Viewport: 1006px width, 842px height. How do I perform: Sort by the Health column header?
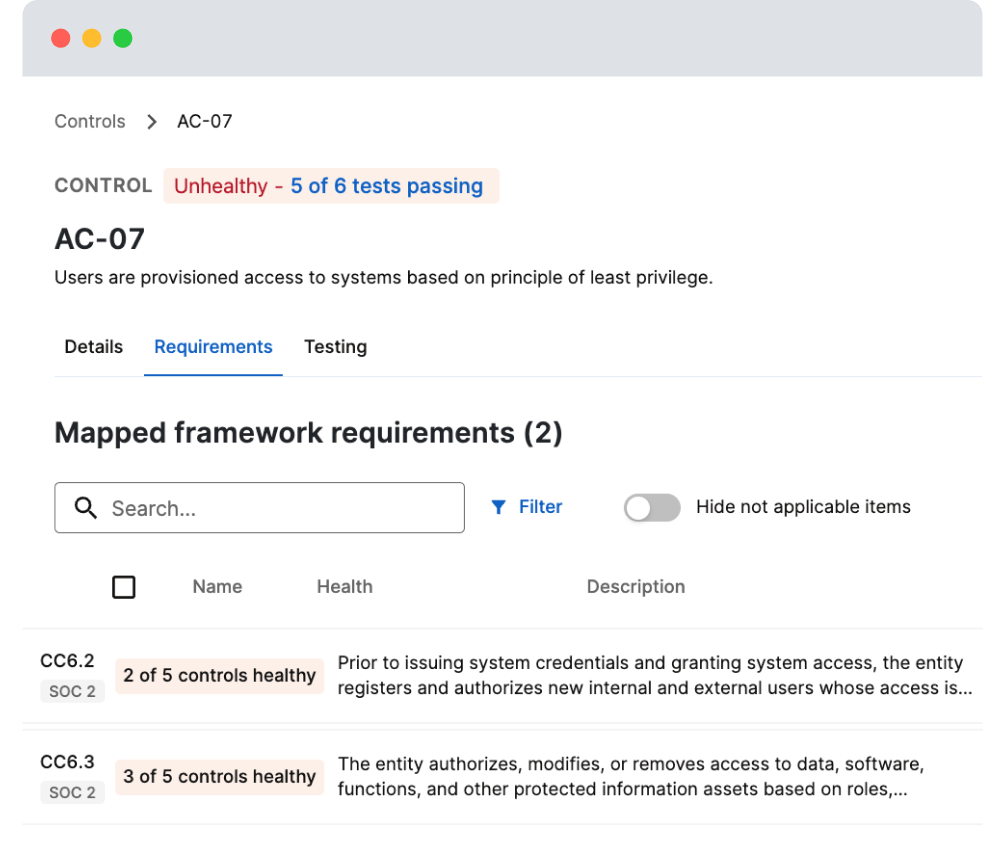(345, 587)
